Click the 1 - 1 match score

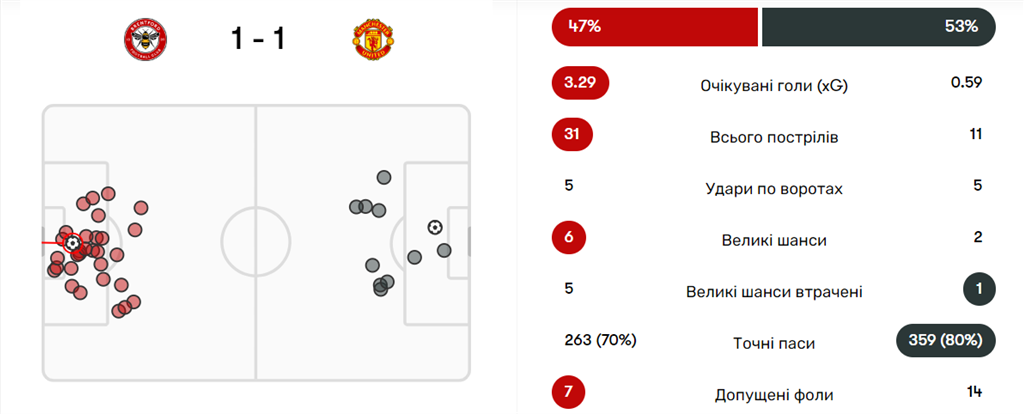pyautogui.click(x=258, y=39)
